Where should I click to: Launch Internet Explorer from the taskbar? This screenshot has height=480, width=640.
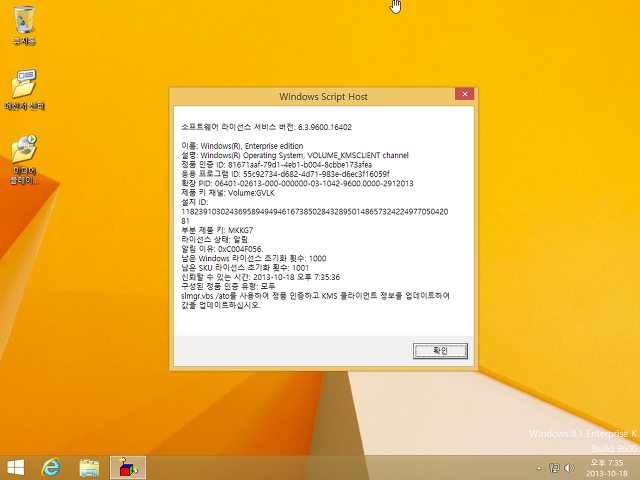[x=51, y=467]
